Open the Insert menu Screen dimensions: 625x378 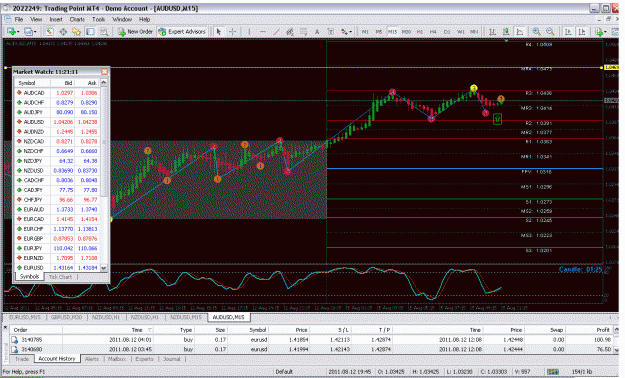tap(56, 19)
